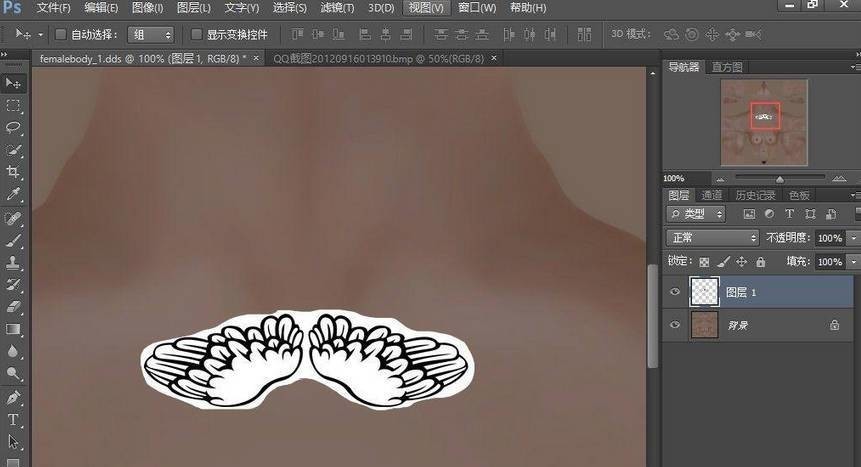Select the Brush tool

(14, 240)
